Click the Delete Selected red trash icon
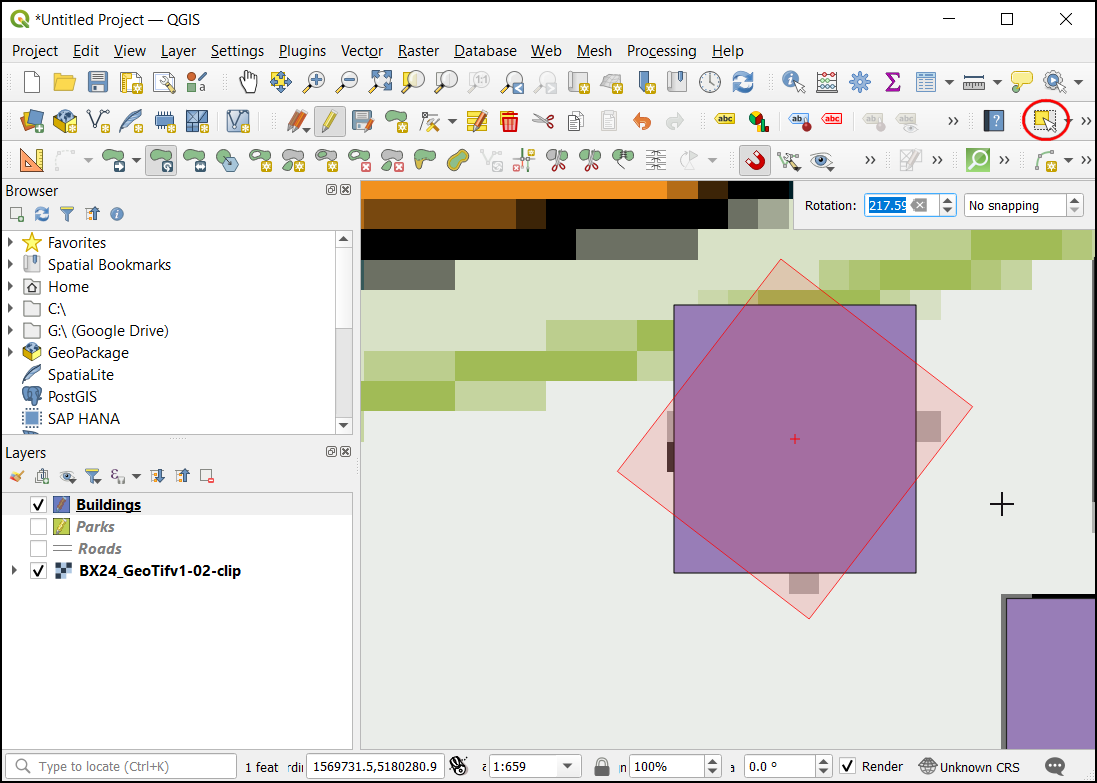Image resolution: width=1097 pixels, height=783 pixels. 509,121
